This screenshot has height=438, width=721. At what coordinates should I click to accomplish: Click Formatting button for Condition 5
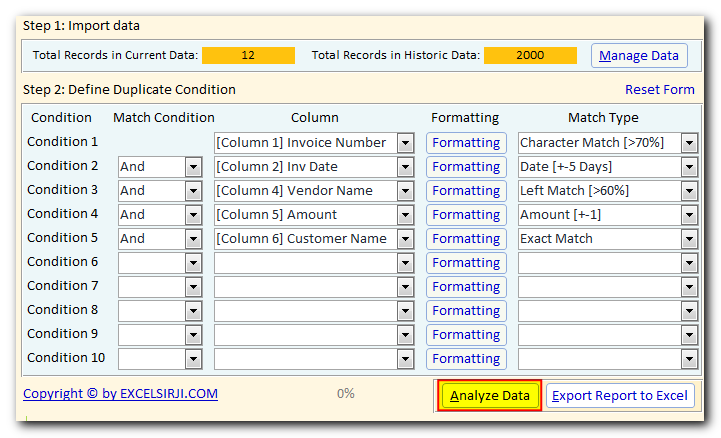466,239
